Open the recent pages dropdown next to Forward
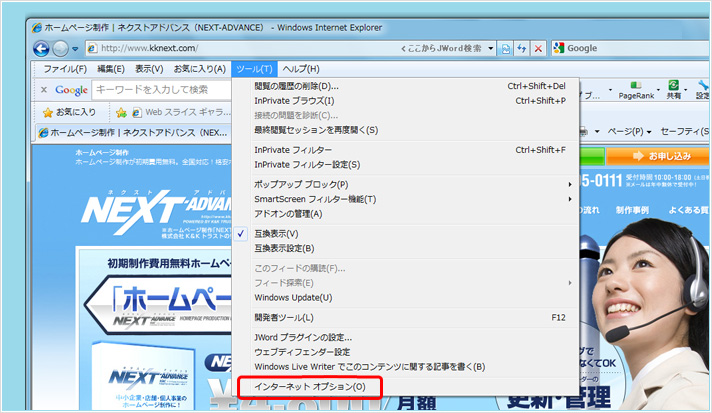The width and height of the screenshot is (712, 413). [x=75, y=49]
